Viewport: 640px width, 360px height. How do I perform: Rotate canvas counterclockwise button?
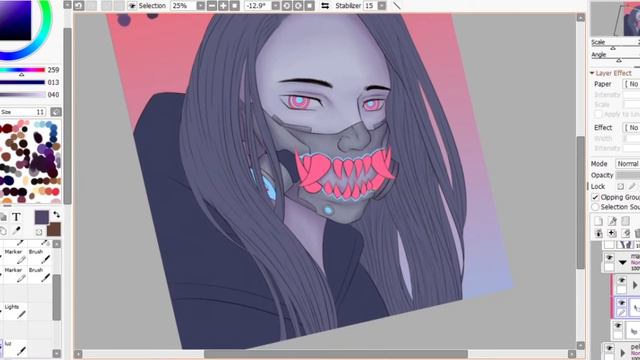[287, 6]
